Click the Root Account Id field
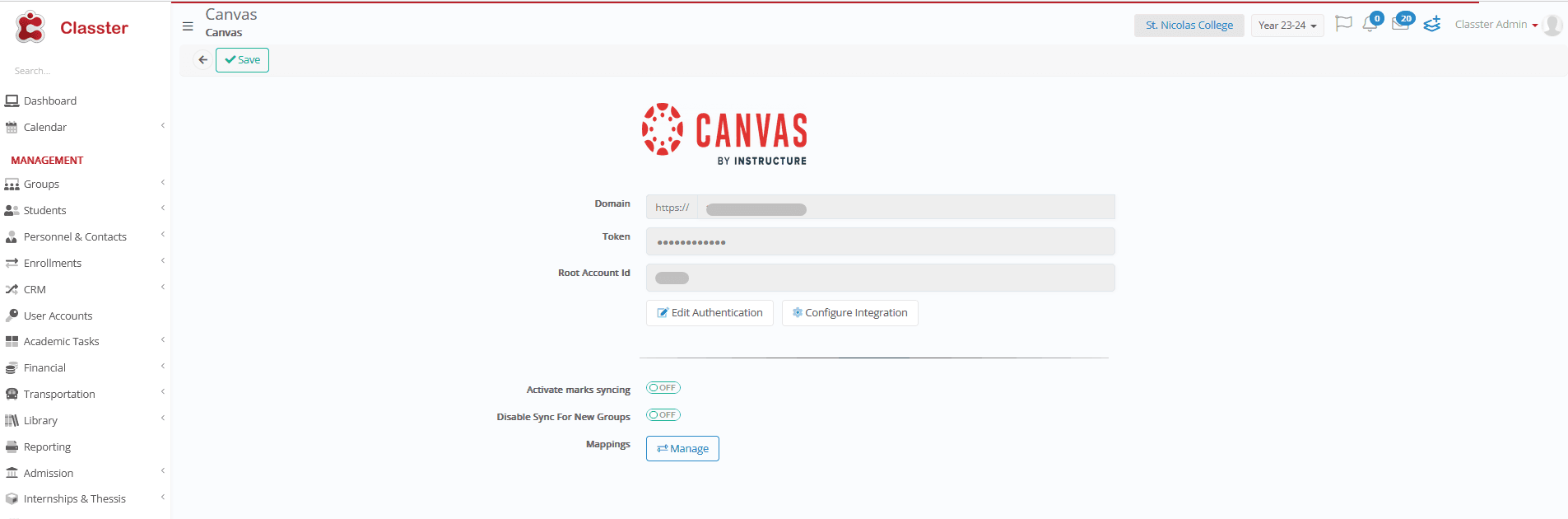Image resolution: width=1568 pixels, height=519 pixels. (881, 278)
